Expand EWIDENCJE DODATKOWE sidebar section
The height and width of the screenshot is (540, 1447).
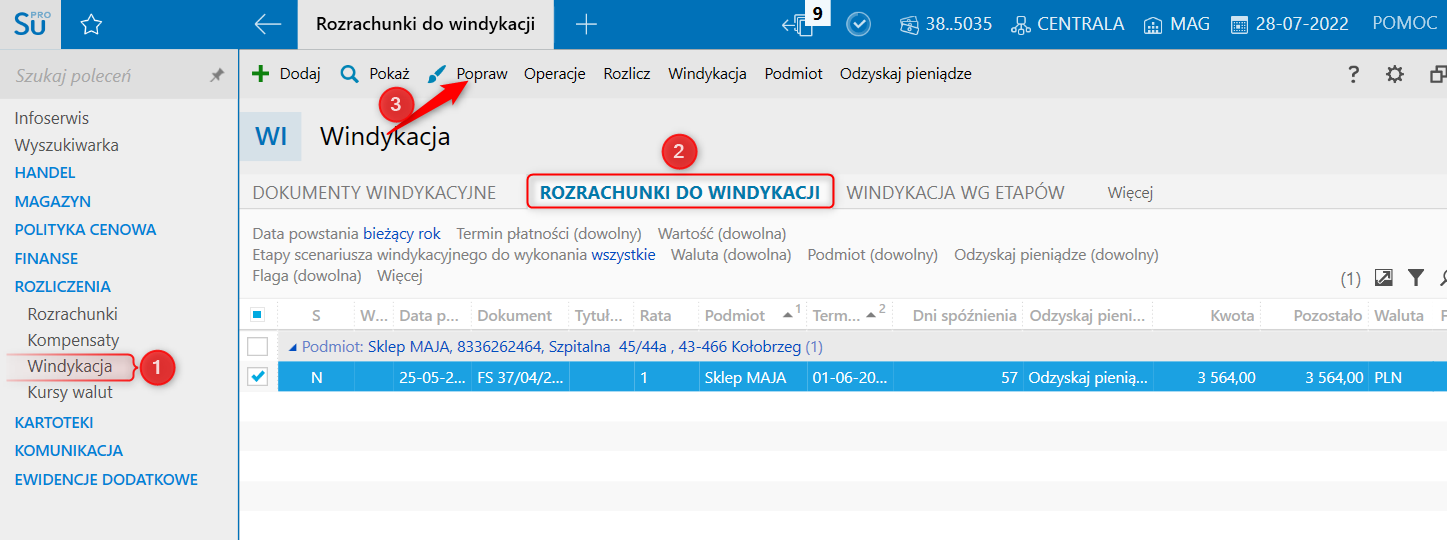106,479
